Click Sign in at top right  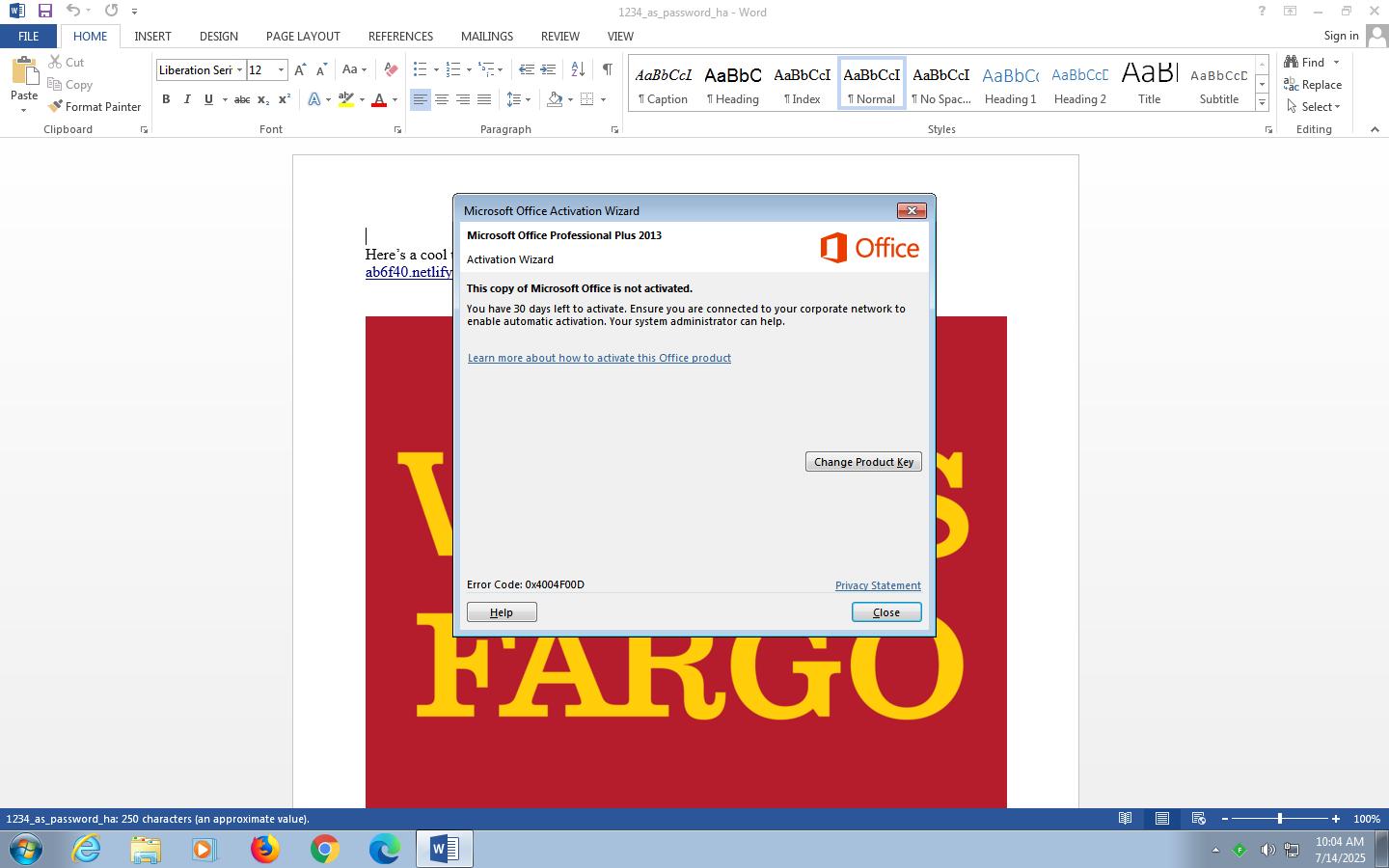[x=1341, y=36]
